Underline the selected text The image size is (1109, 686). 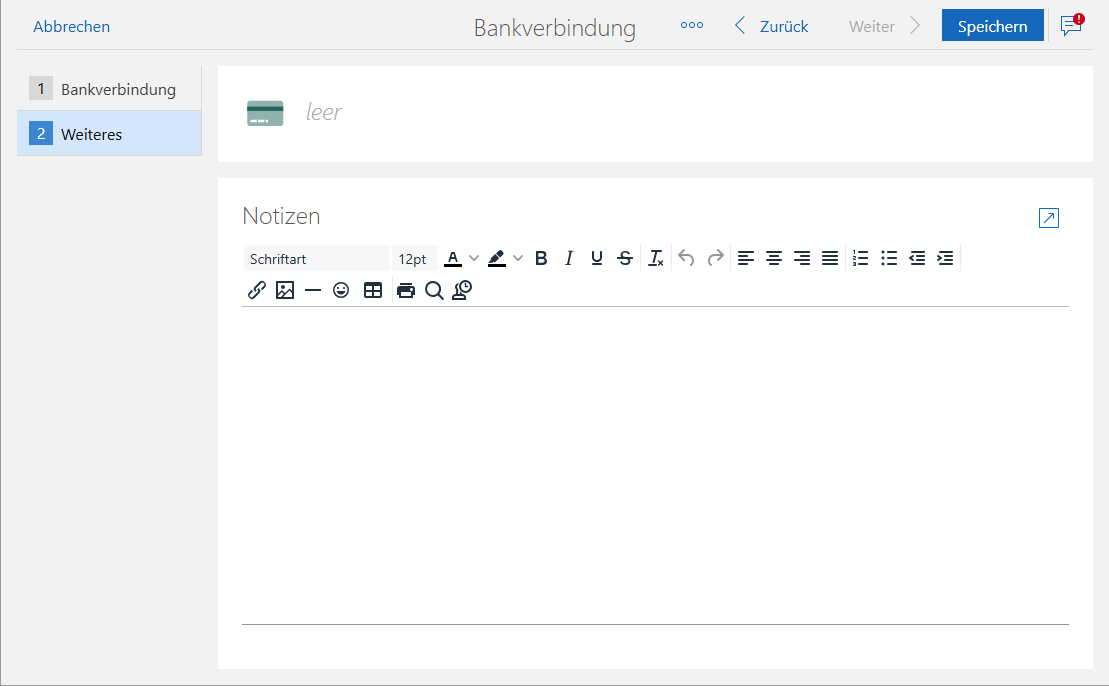click(x=596, y=258)
